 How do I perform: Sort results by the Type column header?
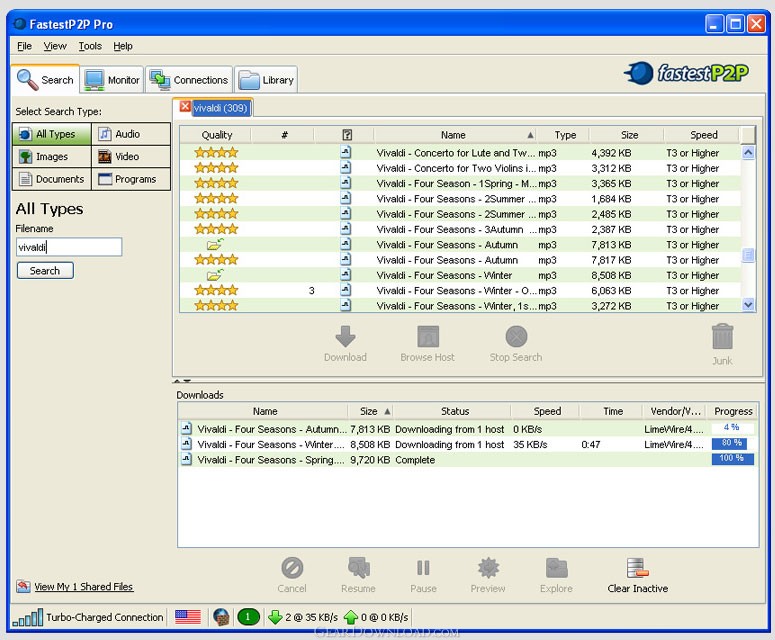click(x=564, y=135)
